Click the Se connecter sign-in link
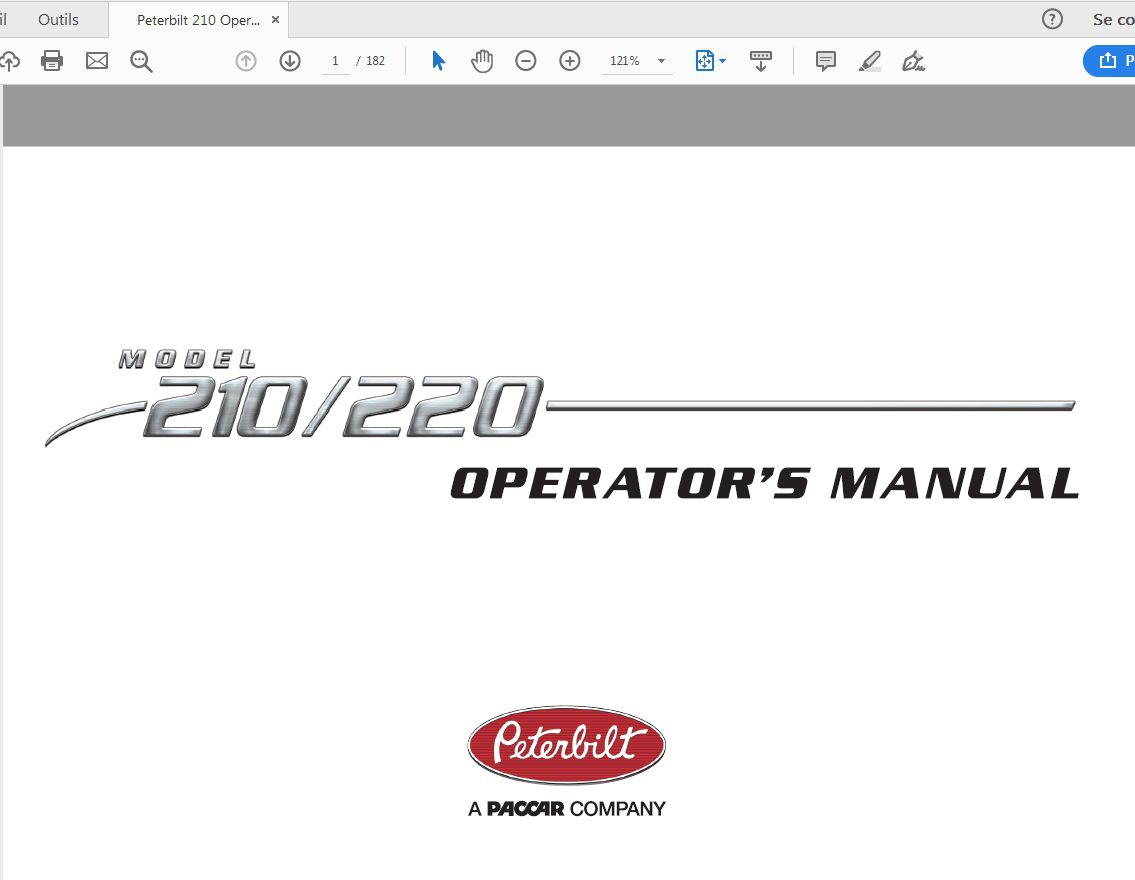The image size is (1135, 880). pos(1113,20)
